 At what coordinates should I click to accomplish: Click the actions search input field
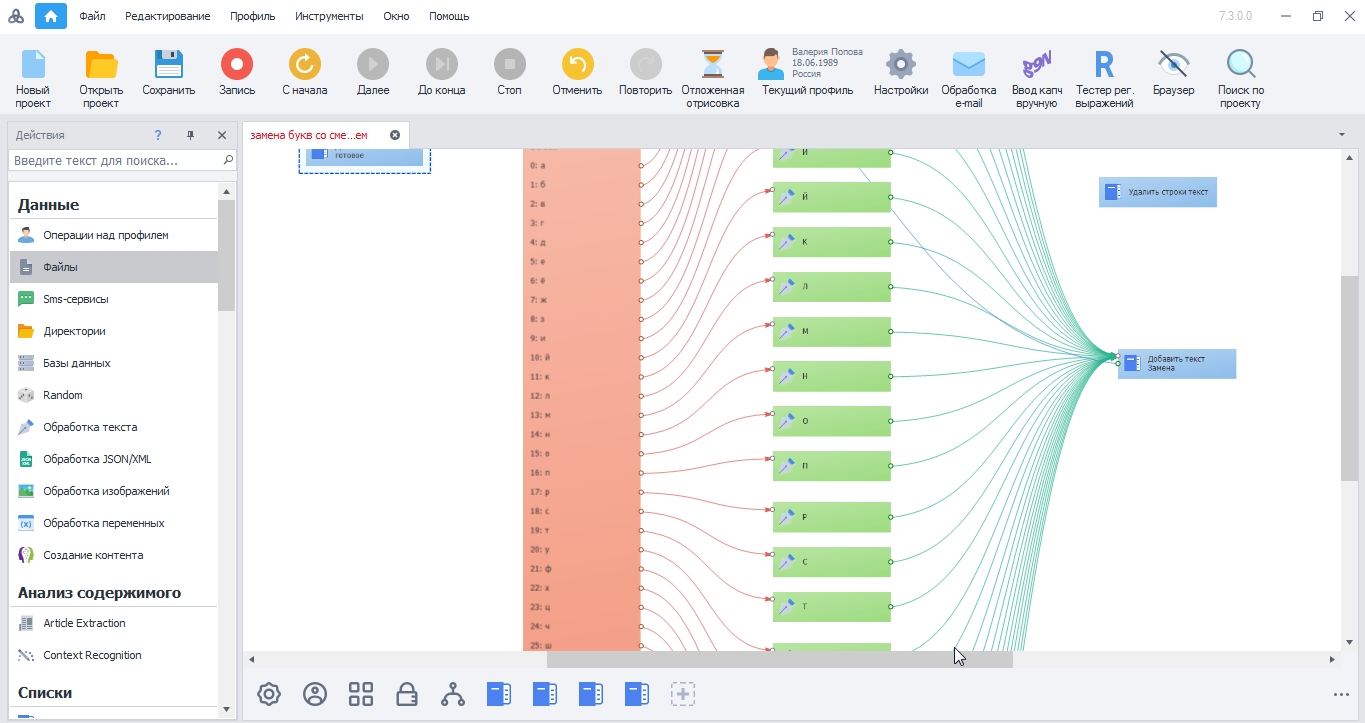pyautogui.click(x=115, y=160)
